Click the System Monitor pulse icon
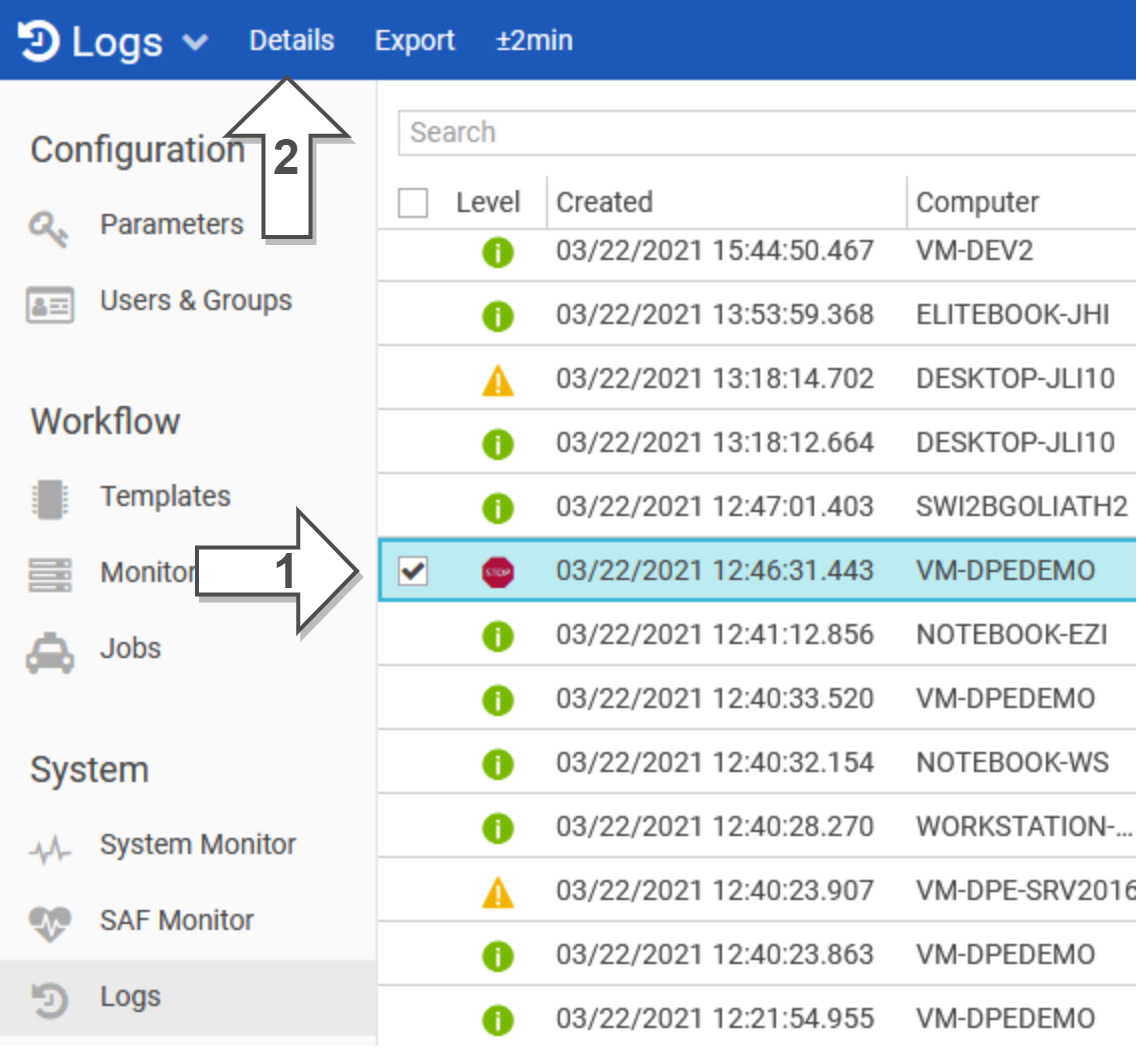 coord(49,850)
